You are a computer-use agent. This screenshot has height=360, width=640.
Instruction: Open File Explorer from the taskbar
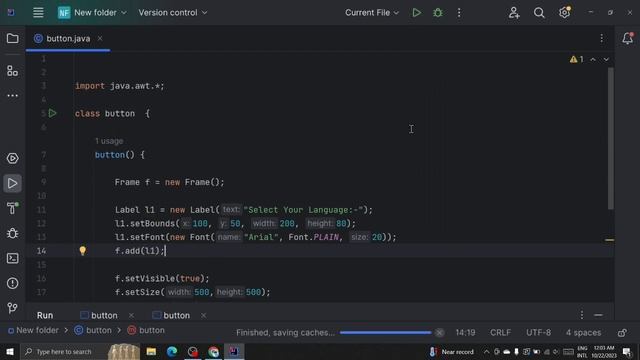point(151,351)
